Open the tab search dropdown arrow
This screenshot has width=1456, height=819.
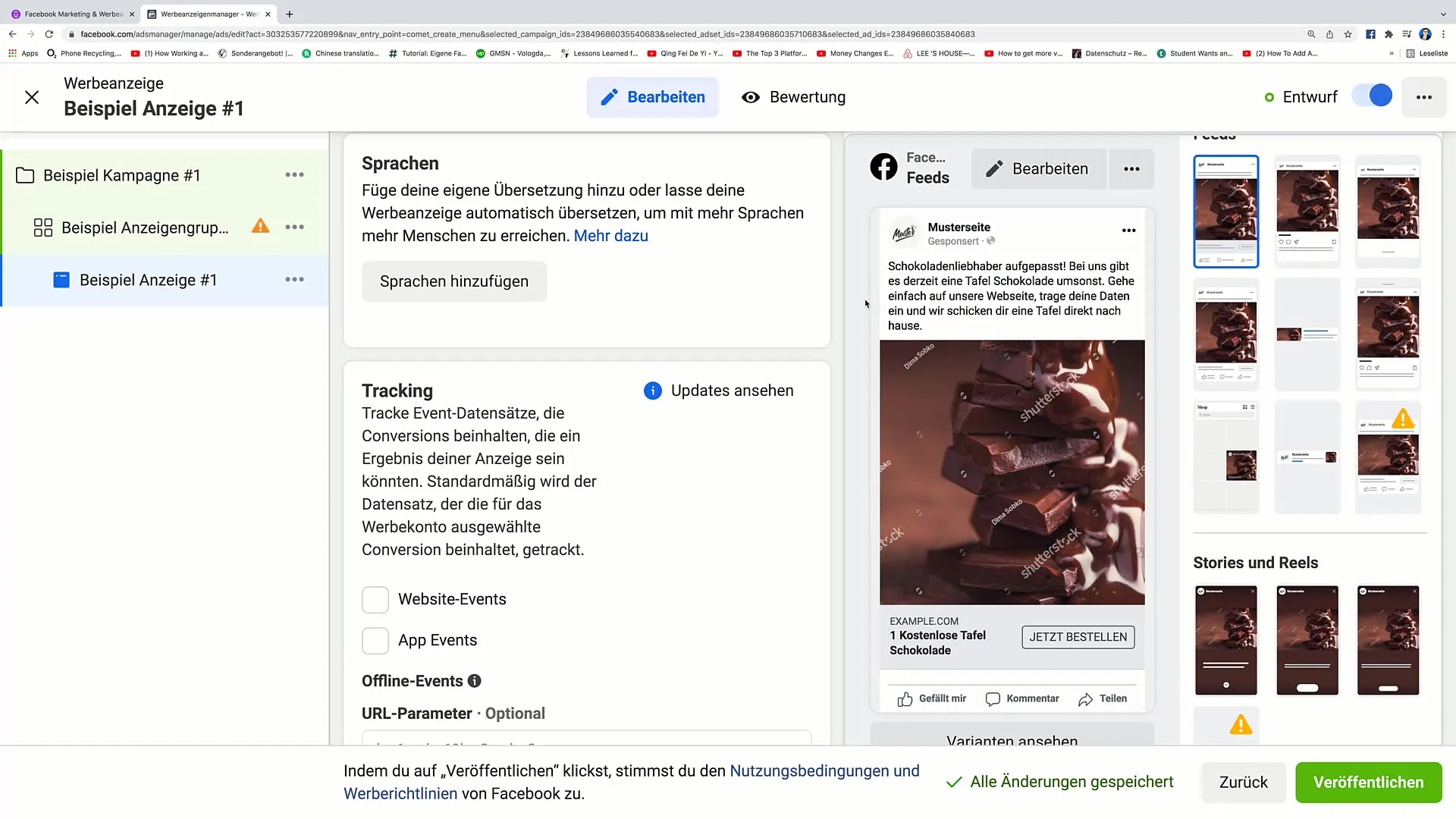coord(1442,14)
